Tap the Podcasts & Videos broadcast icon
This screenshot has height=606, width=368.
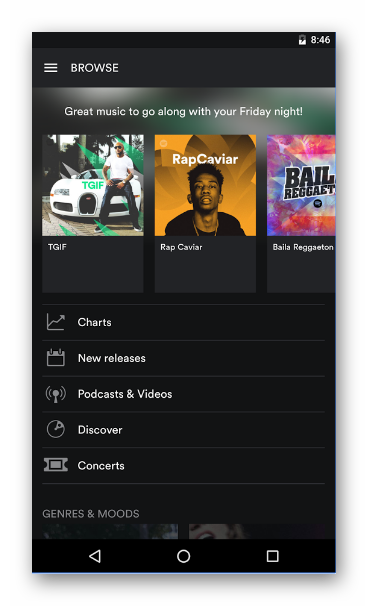56,394
